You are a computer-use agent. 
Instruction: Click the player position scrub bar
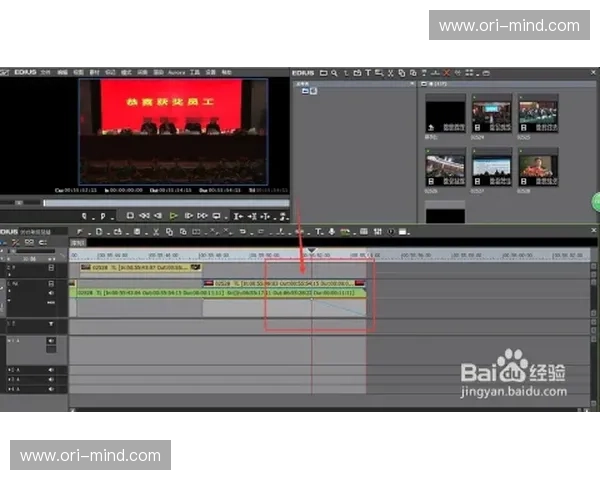click(x=150, y=202)
